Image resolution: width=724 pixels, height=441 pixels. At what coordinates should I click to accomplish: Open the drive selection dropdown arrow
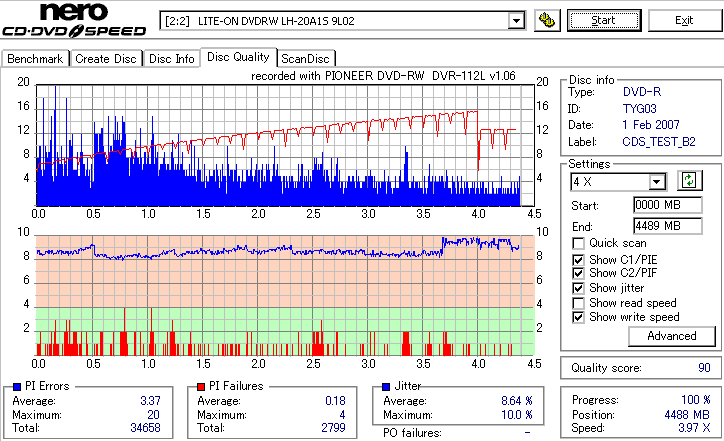[x=516, y=21]
